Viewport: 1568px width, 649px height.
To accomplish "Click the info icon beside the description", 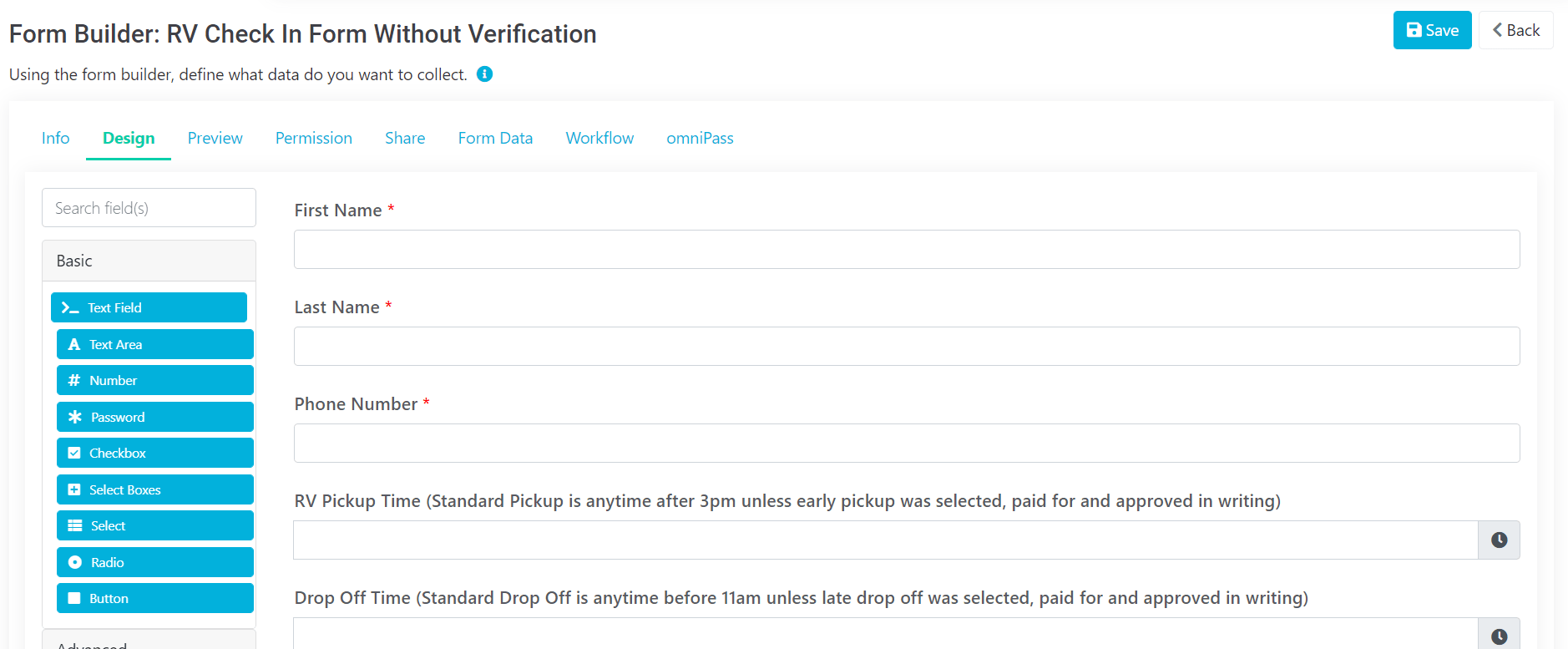I will (484, 74).
